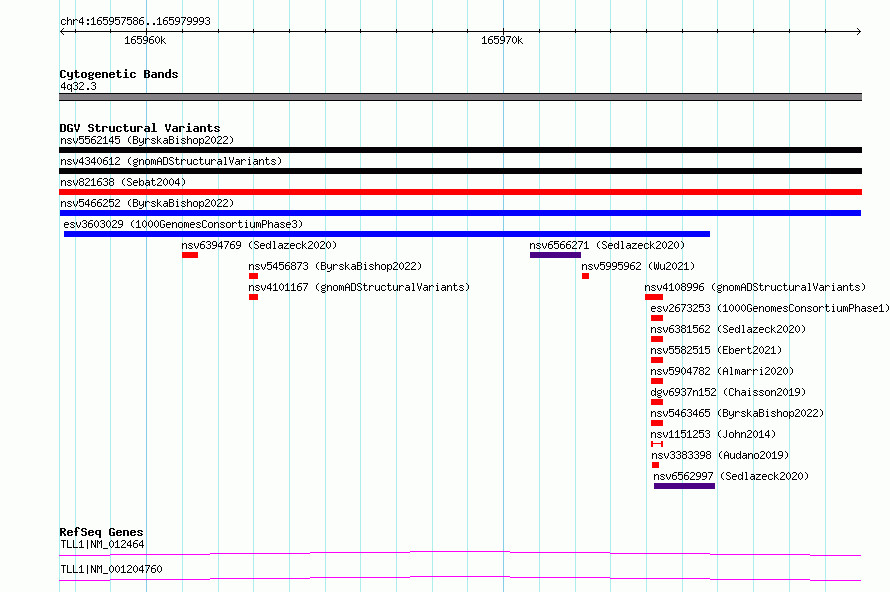Click the nsv3383398 (Audano2019) text
Viewport: 890px width, 592px height.
720,455
